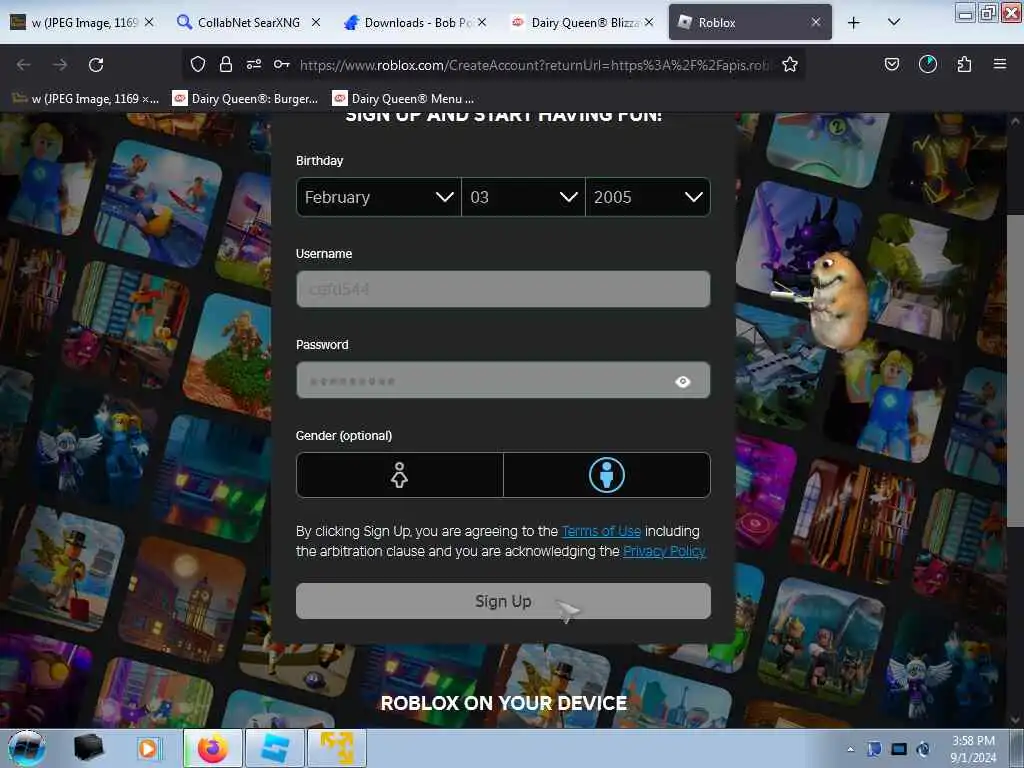Open the black box taskbar icon
1024x768 pixels.
pyautogui.click(x=89, y=748)
